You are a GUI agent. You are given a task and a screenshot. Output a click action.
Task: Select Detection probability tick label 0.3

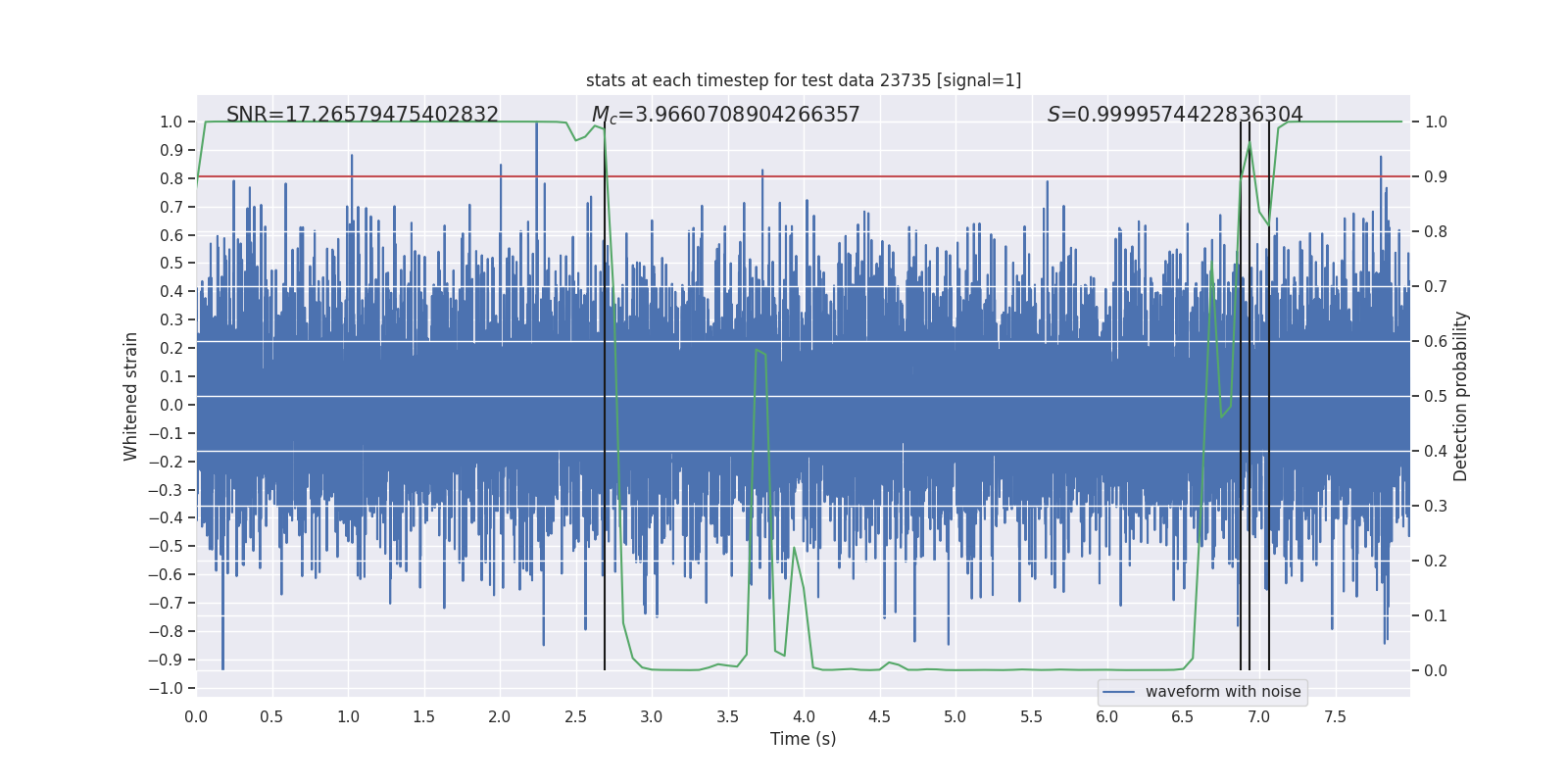click(1436, 507)
